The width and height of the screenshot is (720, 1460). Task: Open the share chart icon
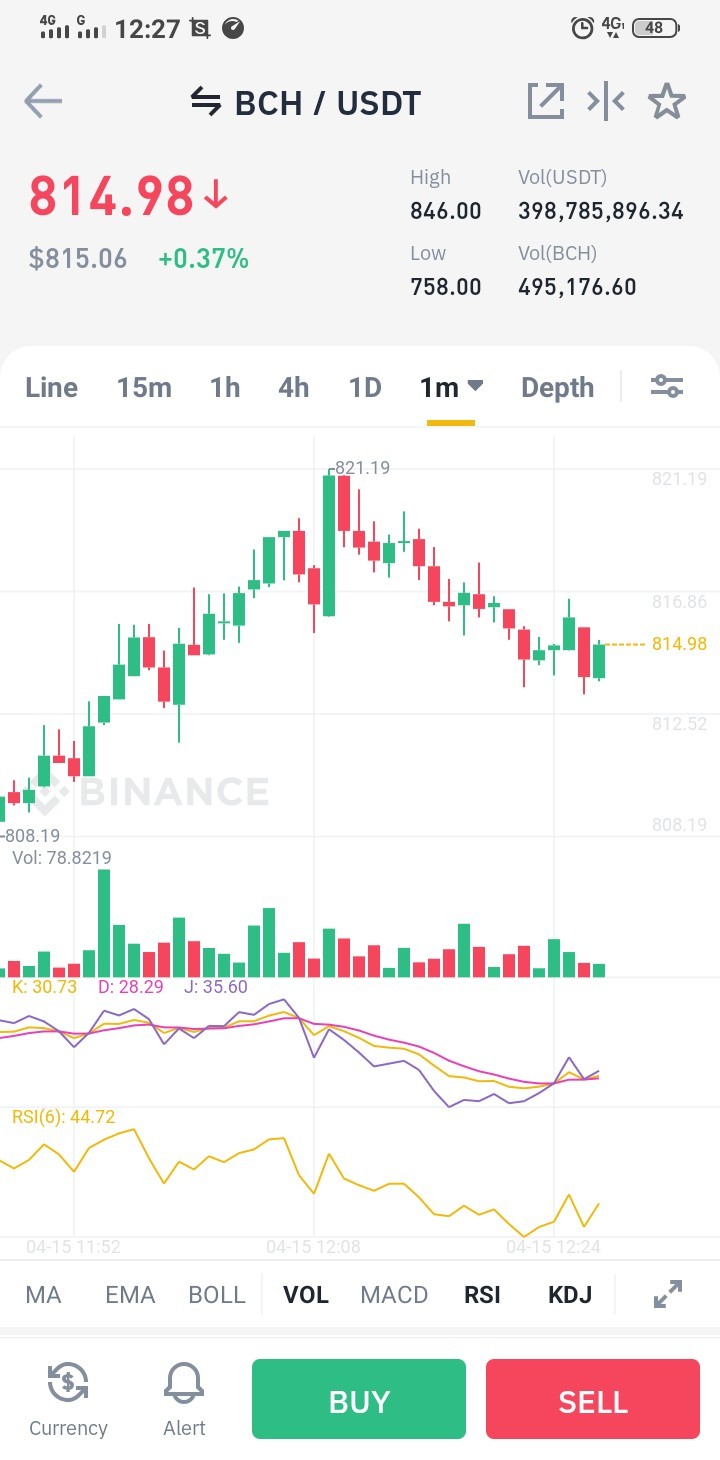click(545, 101)
